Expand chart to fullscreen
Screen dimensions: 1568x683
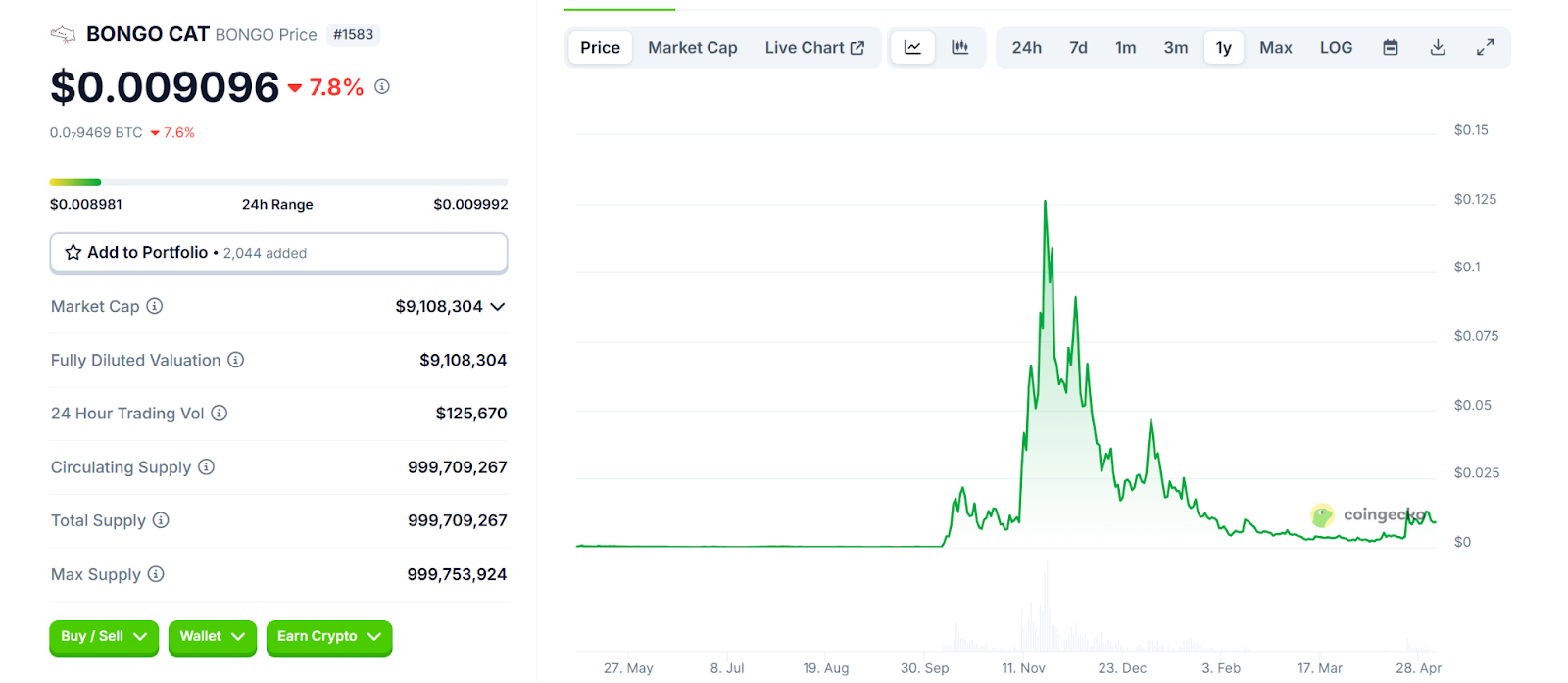point(1486,47)
